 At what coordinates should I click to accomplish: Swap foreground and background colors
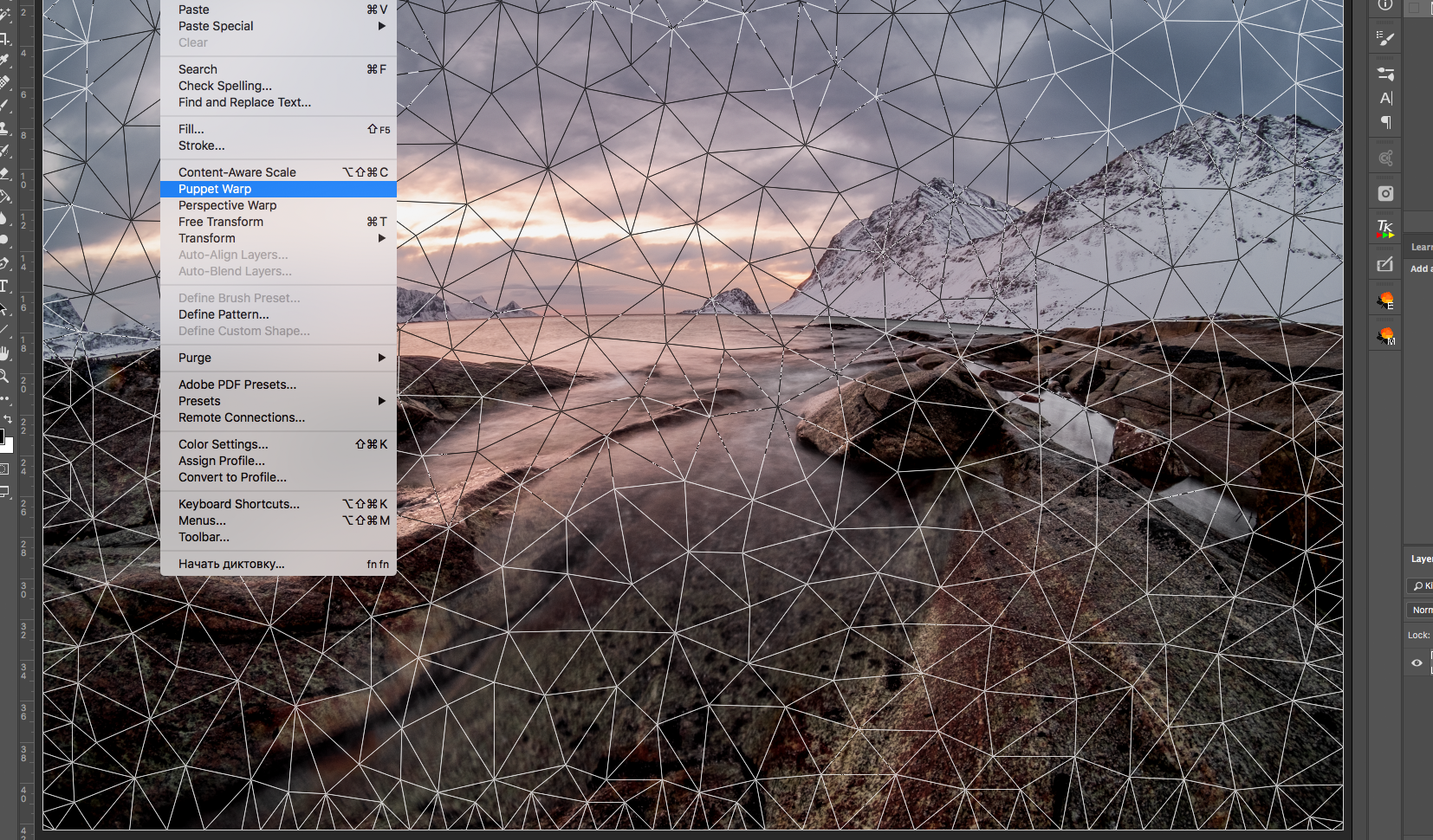pos(8,419)
